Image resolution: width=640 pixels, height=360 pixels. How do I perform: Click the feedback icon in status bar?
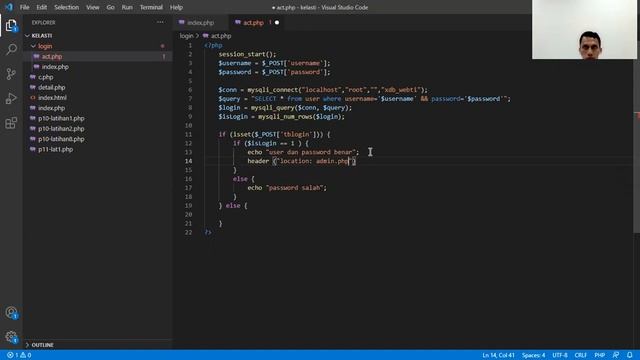pyautogui.click(x=616, y=355)
